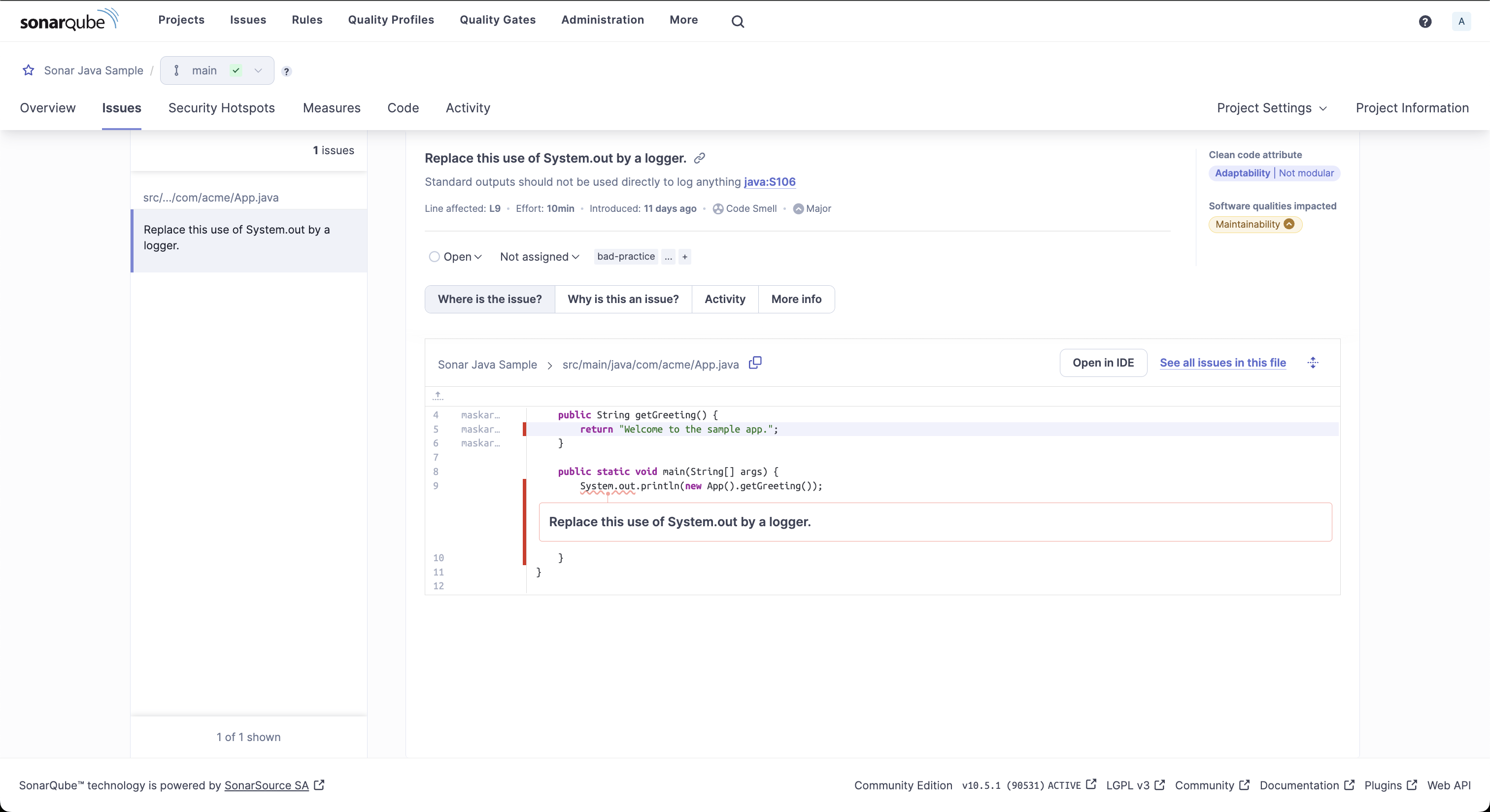Click the expand-all-lines icon next to Open in IDE
The width and height of the screenshot is (1490, 812).
click(1313, 363)
